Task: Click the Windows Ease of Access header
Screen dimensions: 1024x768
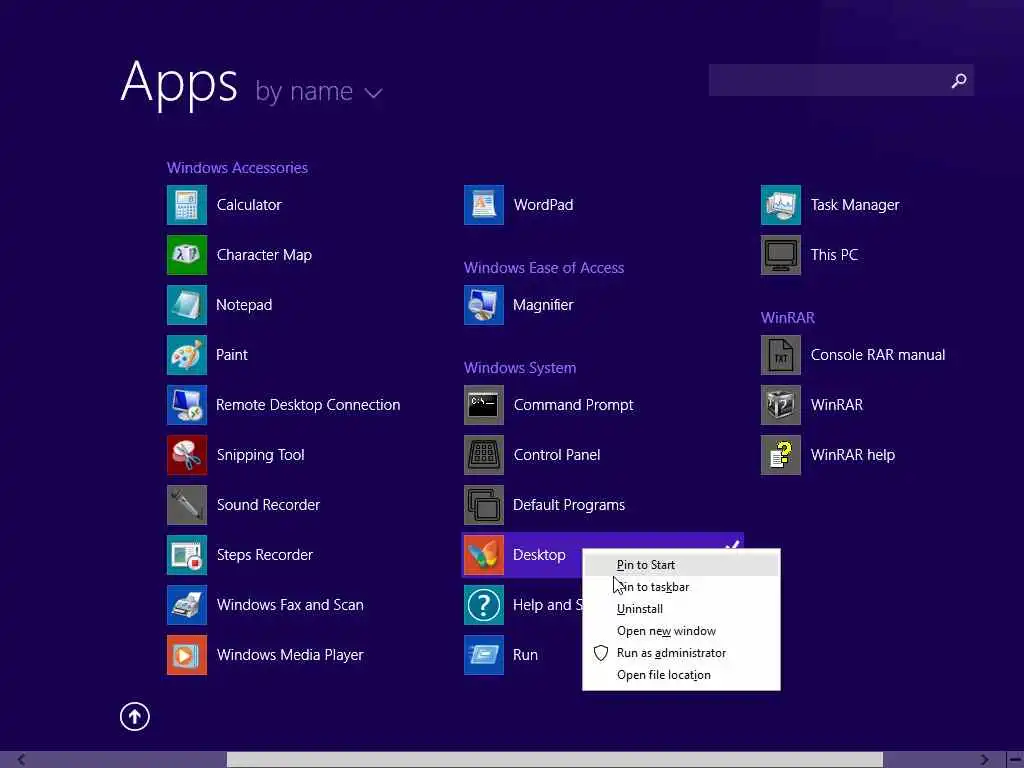Action: point(544,268)
